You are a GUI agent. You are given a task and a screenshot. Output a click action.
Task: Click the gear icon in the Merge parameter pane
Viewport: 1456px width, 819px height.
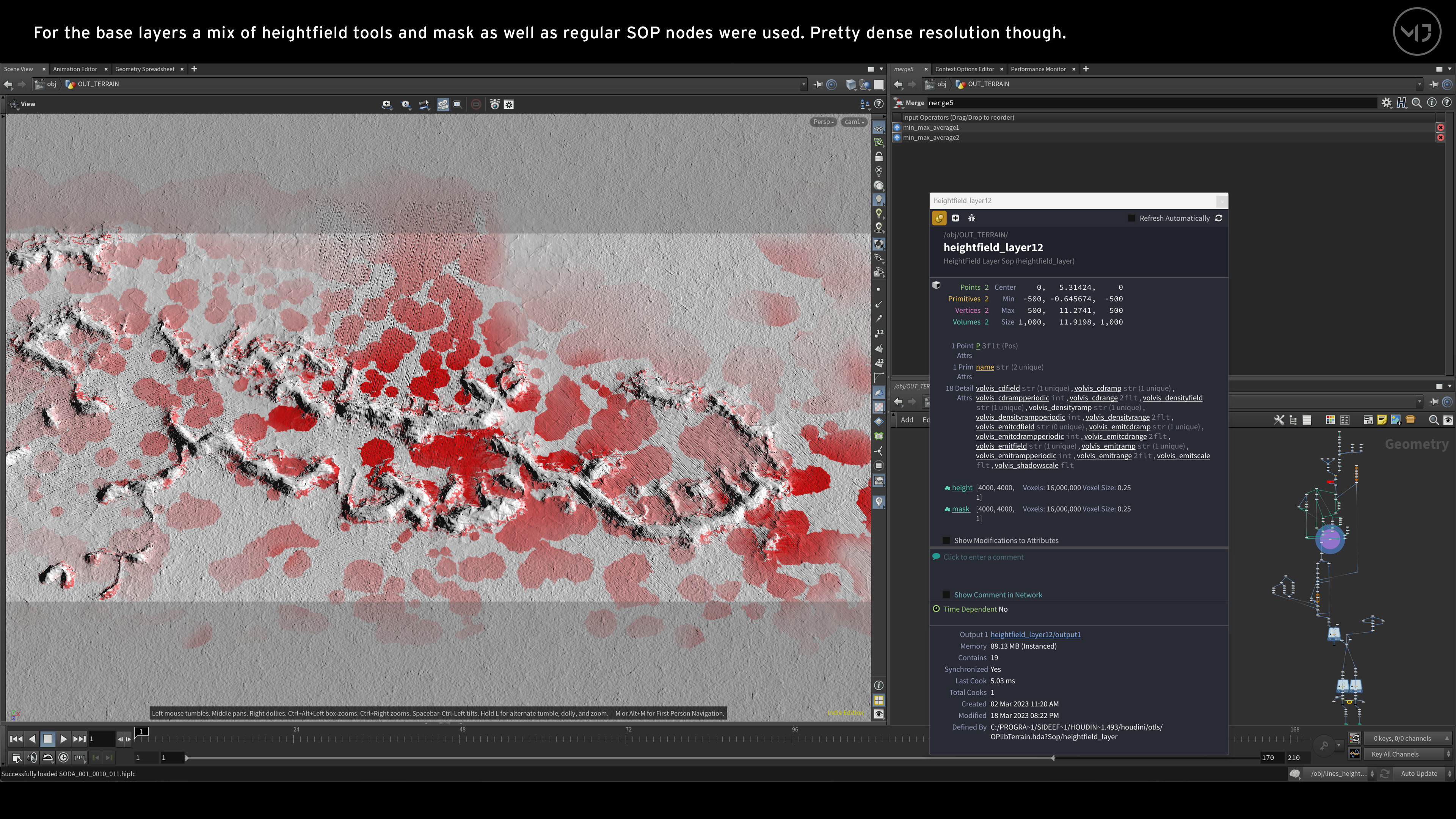[x=1387, y=103]
